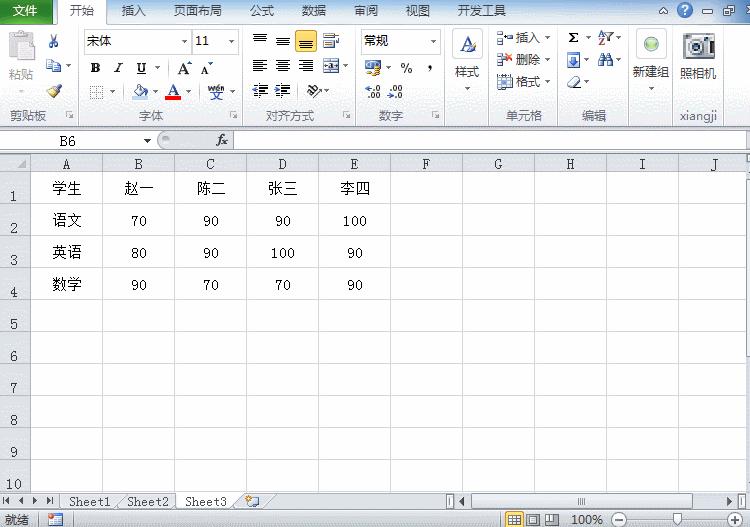Click Insert cells (插入) button

[x=523, y=37]
